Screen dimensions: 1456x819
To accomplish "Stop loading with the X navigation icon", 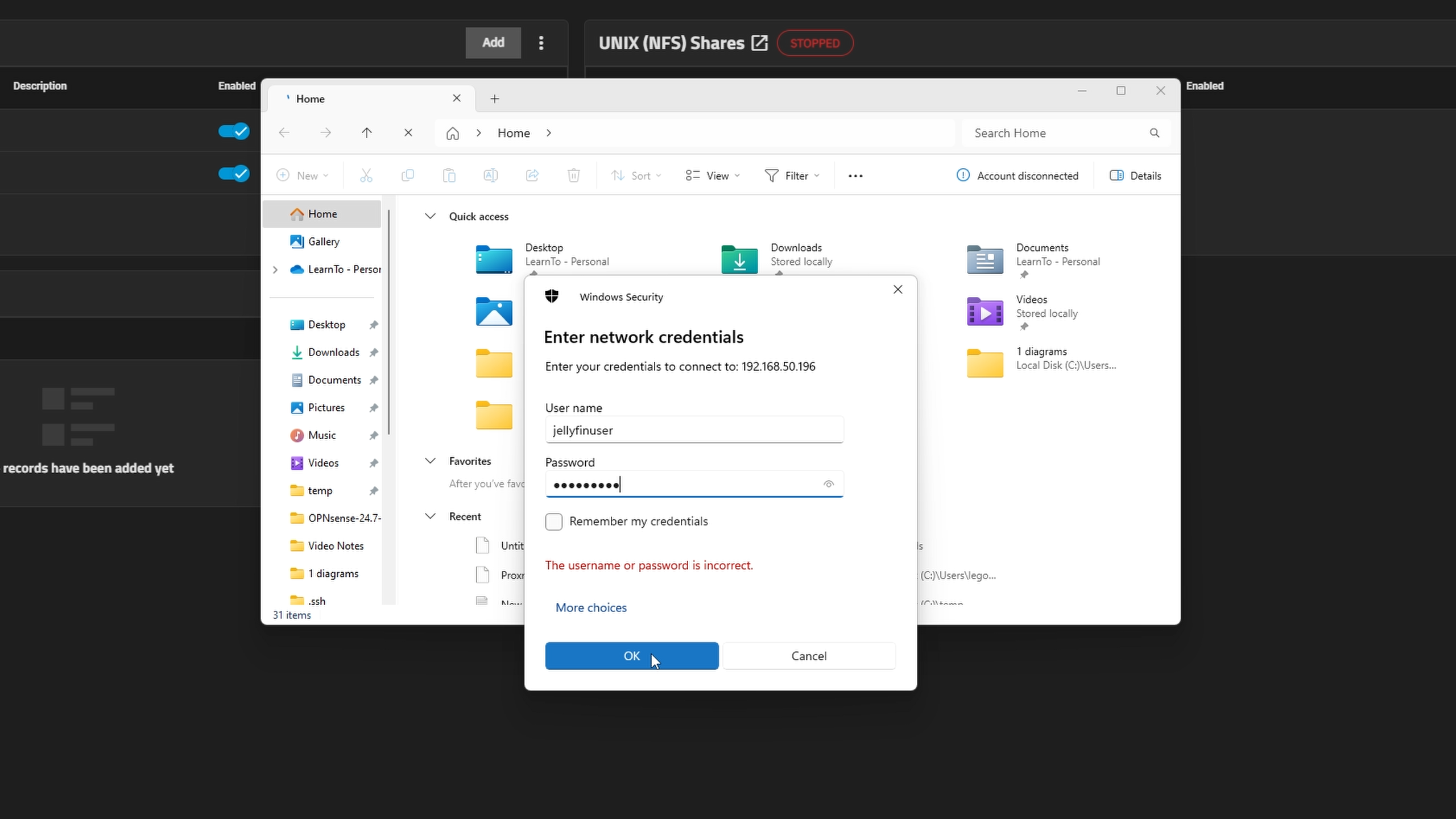I will coord(408,133).
